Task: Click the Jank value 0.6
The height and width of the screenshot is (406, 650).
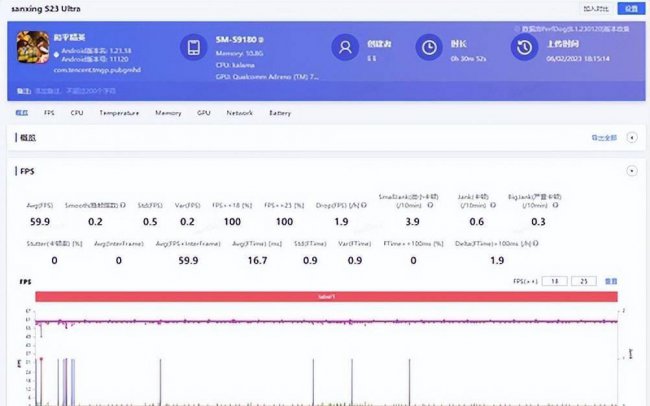Action: click(x=476, y=222)
